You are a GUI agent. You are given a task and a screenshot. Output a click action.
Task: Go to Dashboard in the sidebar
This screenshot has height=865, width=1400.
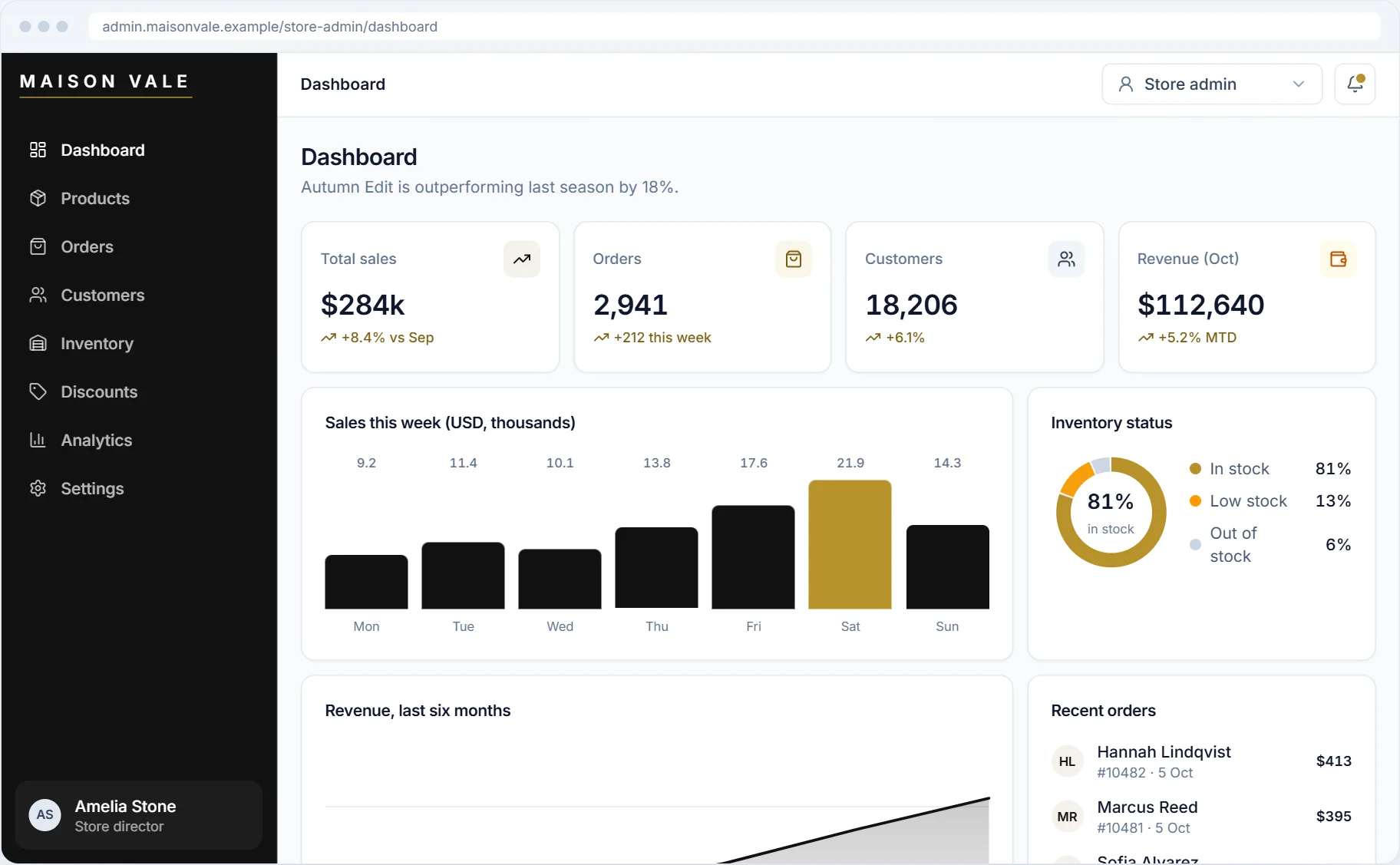[139, 150]
